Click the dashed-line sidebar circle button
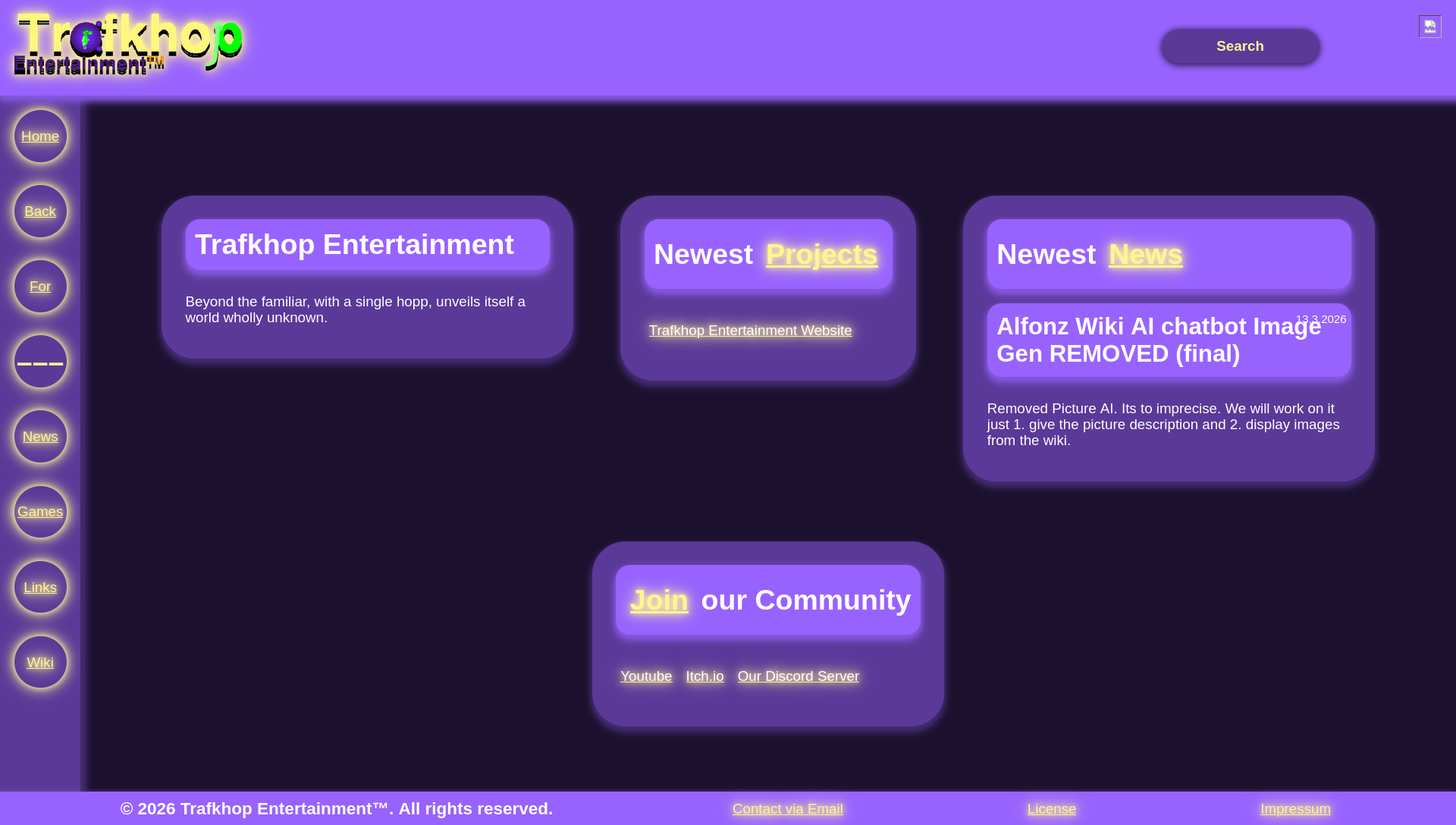This screenshot has width=1456, height=825. [40, 362]
